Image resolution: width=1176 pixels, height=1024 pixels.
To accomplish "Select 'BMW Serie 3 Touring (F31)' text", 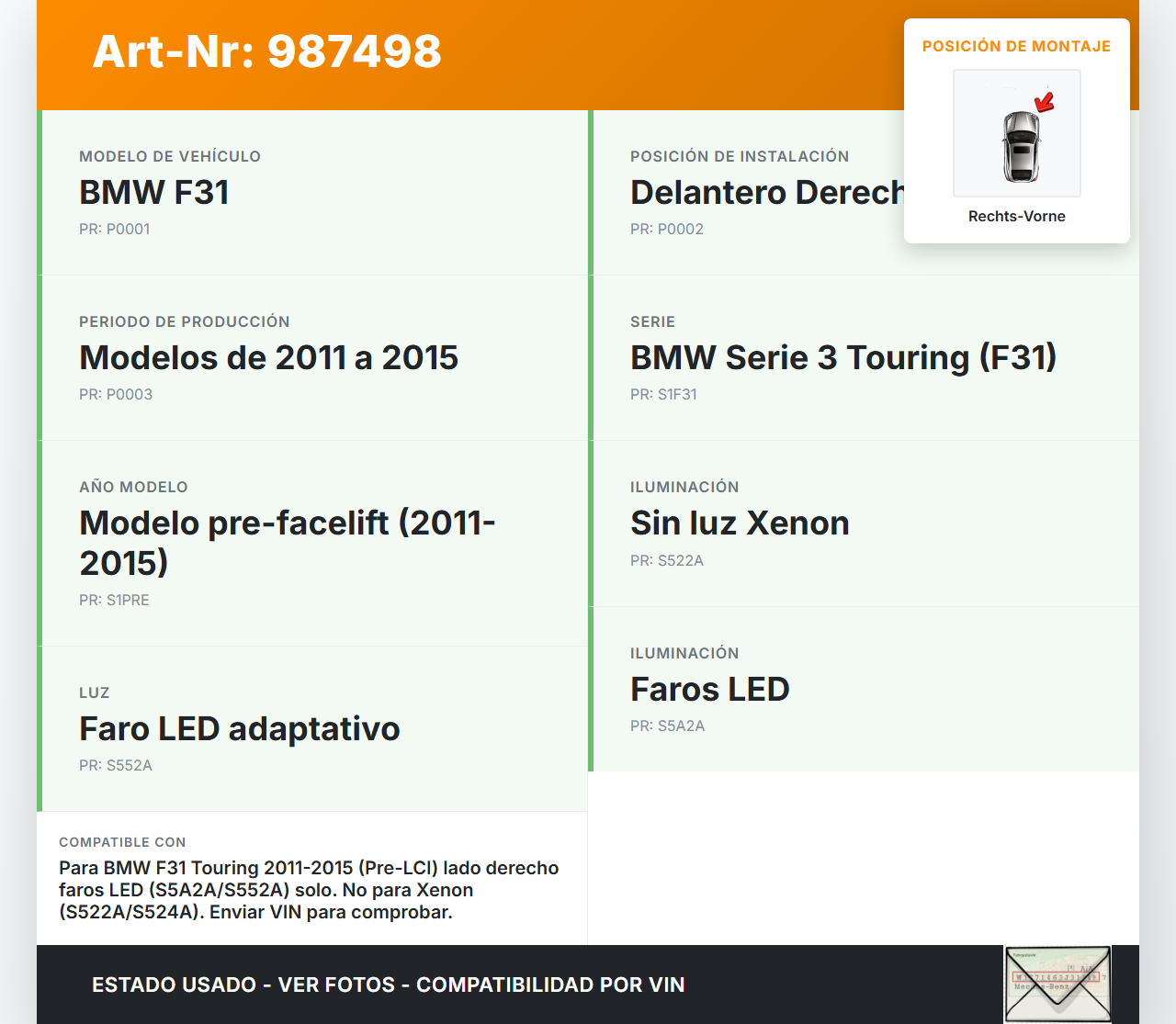I will (x=843, y=357).
